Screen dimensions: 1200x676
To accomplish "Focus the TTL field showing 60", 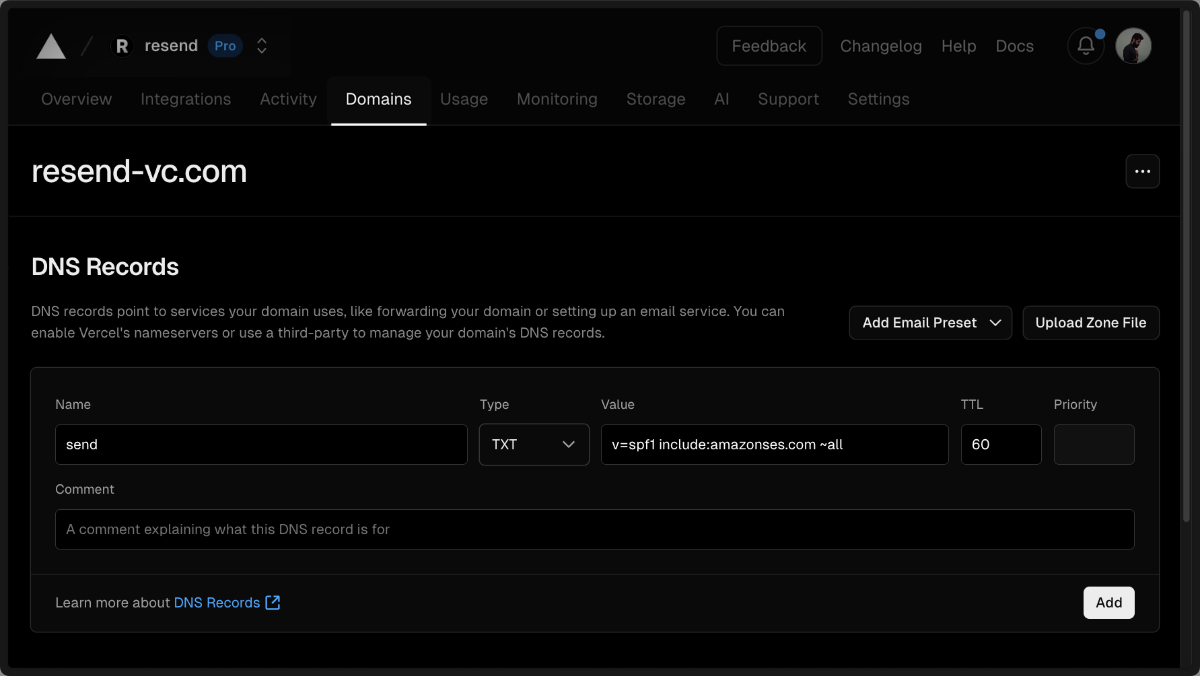I will [1001, 444].
